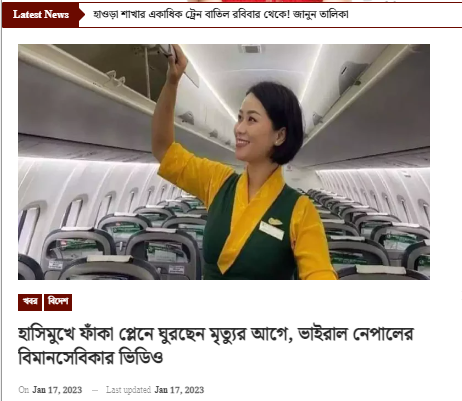The image size is (462, 401).
Task: Open the featured flight attendant article photo
Action: coord(224,162)
